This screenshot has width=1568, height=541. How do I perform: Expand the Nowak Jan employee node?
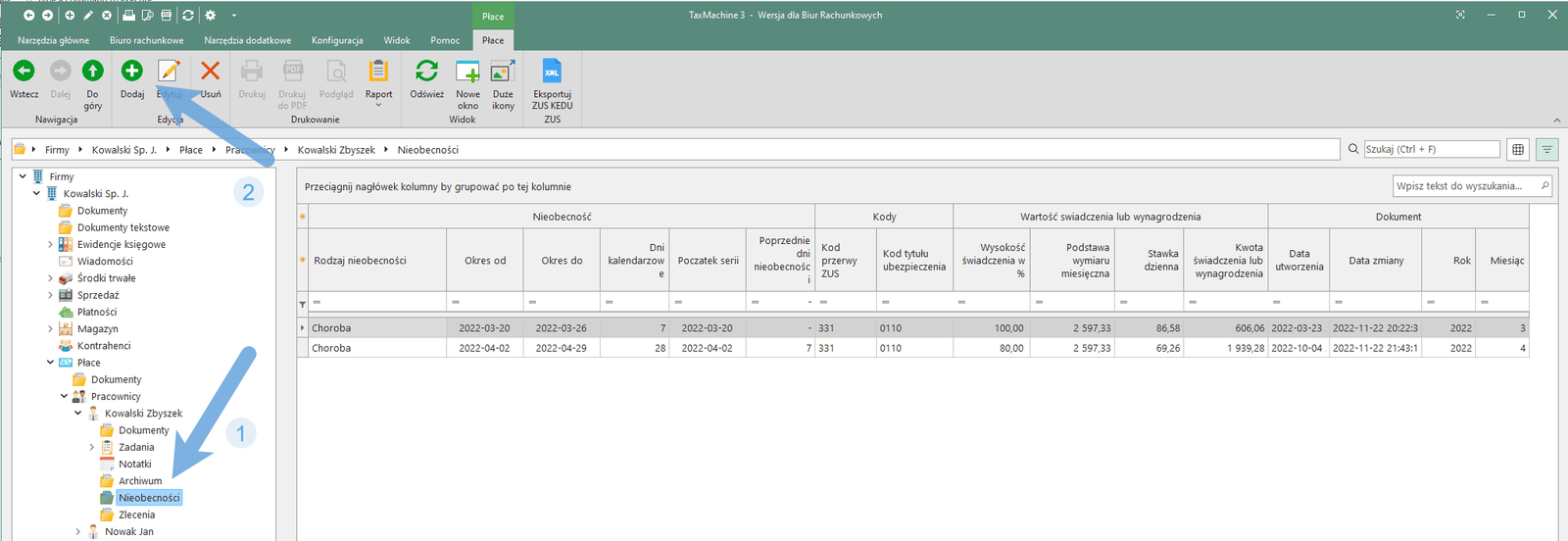[78, 532]
